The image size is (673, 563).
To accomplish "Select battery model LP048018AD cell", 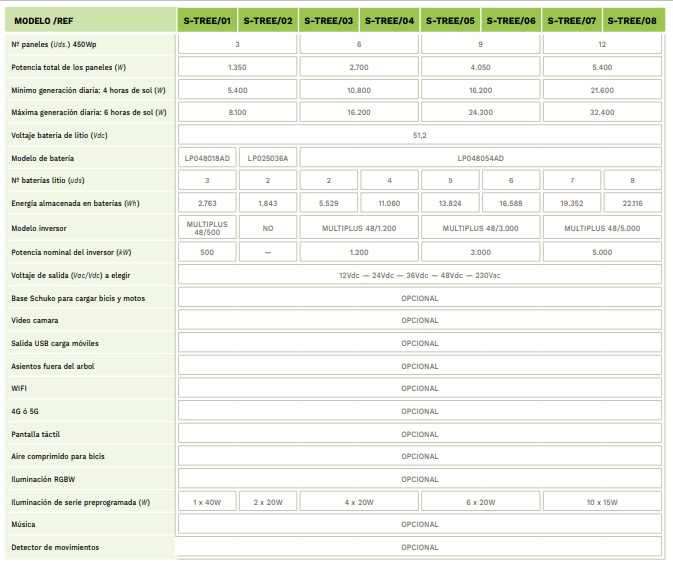I will [x=207, y=158].
